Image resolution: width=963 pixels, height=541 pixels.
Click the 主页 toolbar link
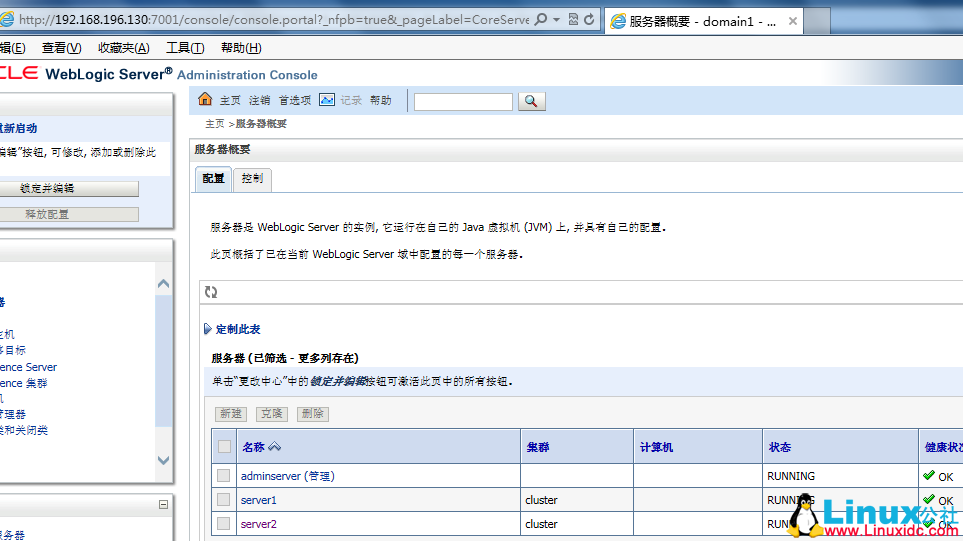coord(230,100)
